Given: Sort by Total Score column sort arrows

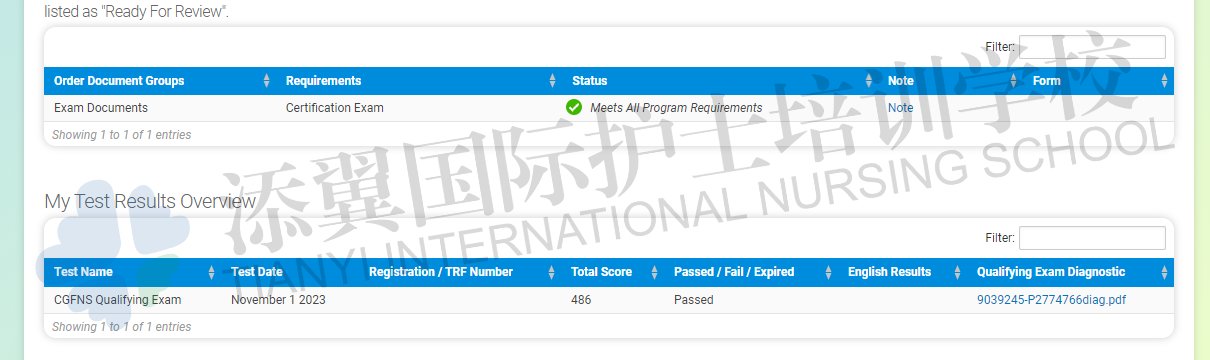Looking at the screenshot, I should pyautogui.click(x=654, y=272).
